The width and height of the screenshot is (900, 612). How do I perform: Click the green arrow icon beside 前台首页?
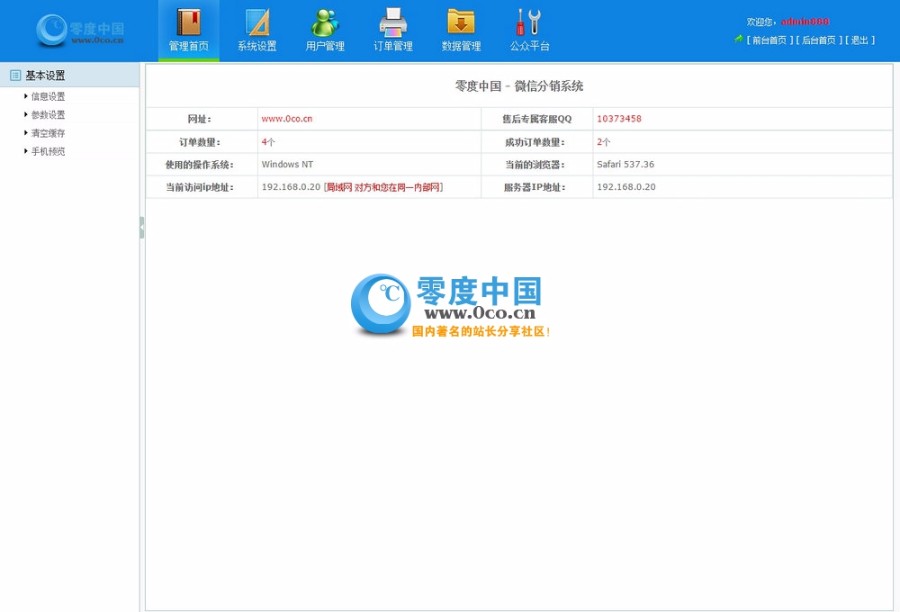tap(739, 39)
